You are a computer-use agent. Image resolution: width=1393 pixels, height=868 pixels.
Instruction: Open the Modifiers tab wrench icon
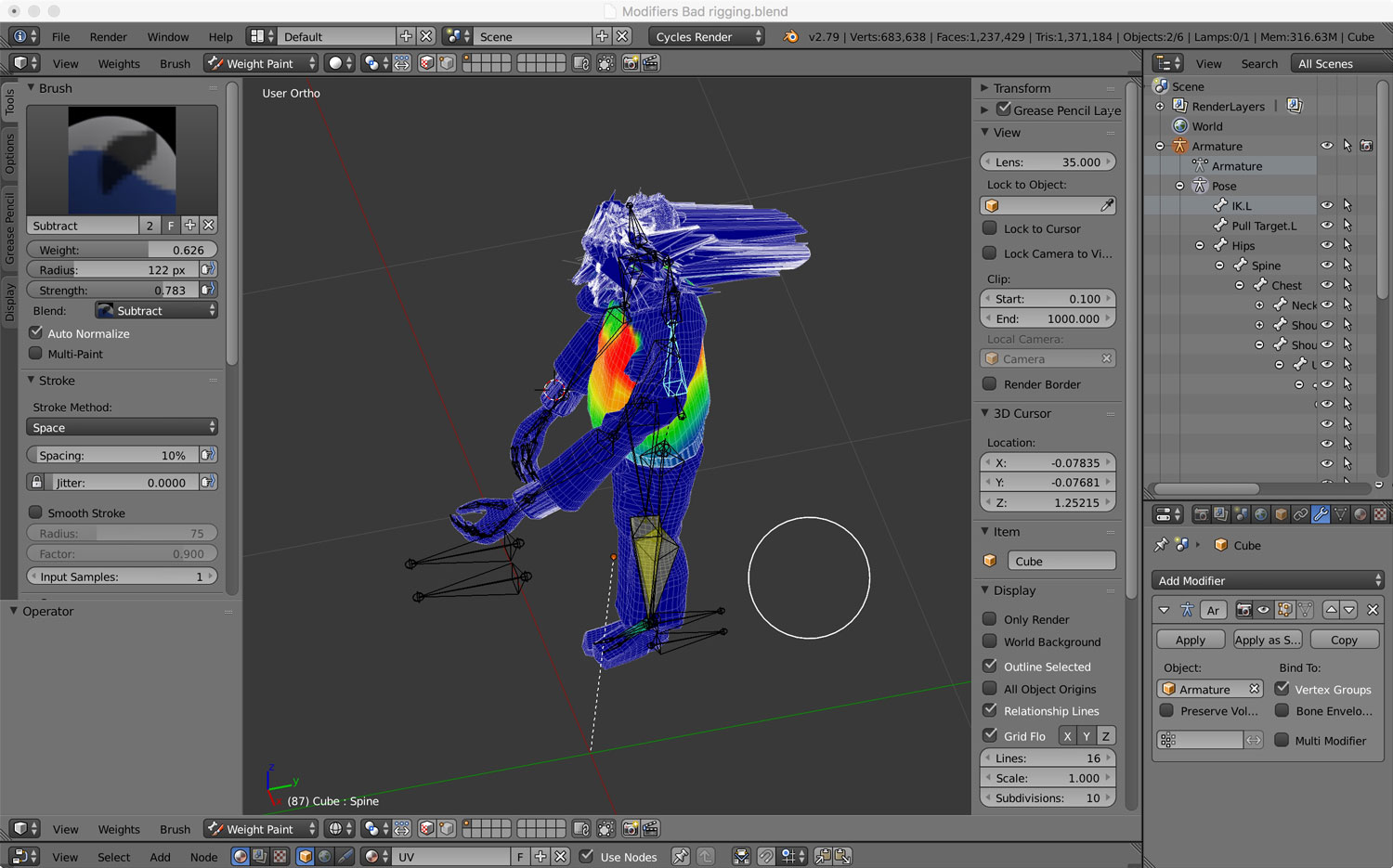pyautogui.click(x=1321, y=514)
